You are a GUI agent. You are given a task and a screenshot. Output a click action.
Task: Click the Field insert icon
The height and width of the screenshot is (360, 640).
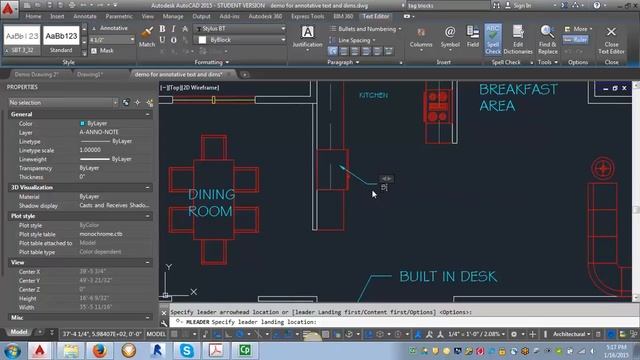point(473,37)
